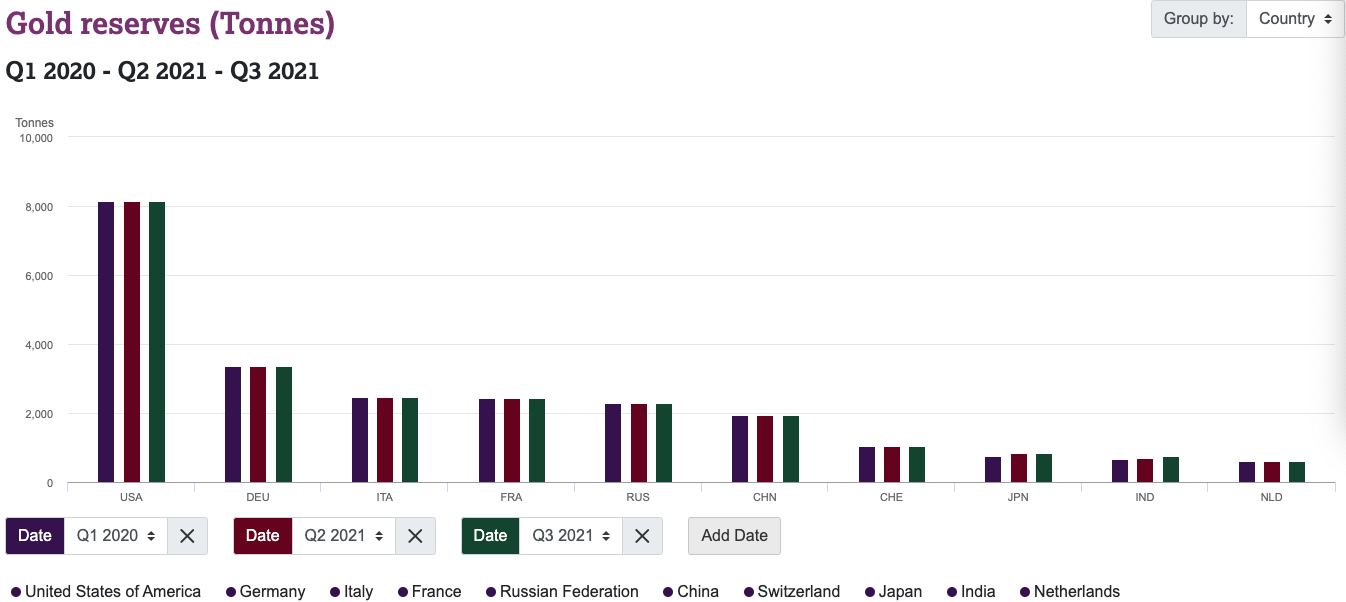Click the Add Date button
The width and height of the screenshot is (1346, 602).
(734, 536)
